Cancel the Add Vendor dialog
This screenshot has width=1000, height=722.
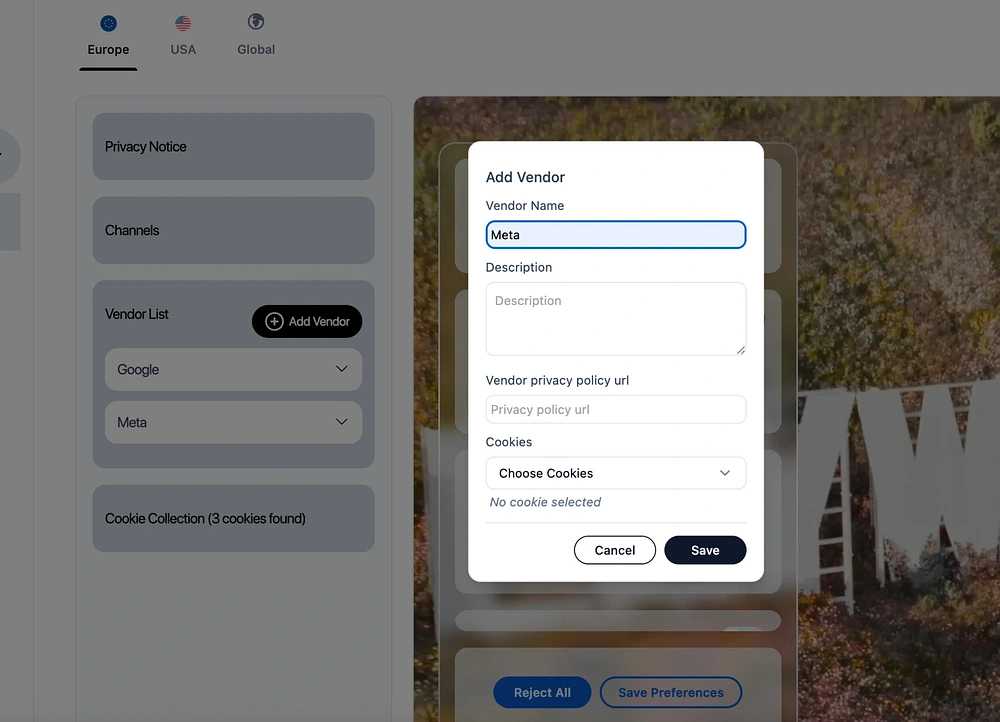(x=615, y=550)
